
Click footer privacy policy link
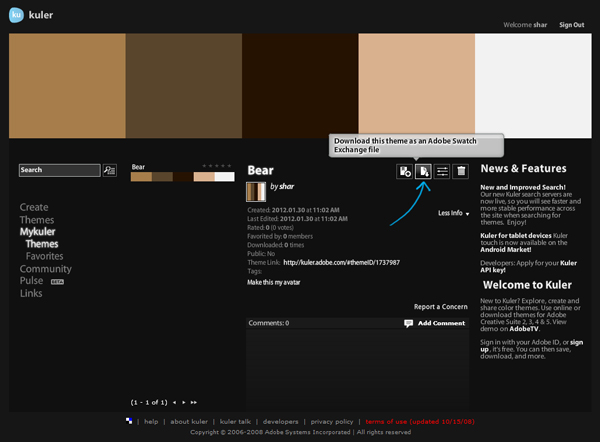pyautogui.click(x=332, y=422)
